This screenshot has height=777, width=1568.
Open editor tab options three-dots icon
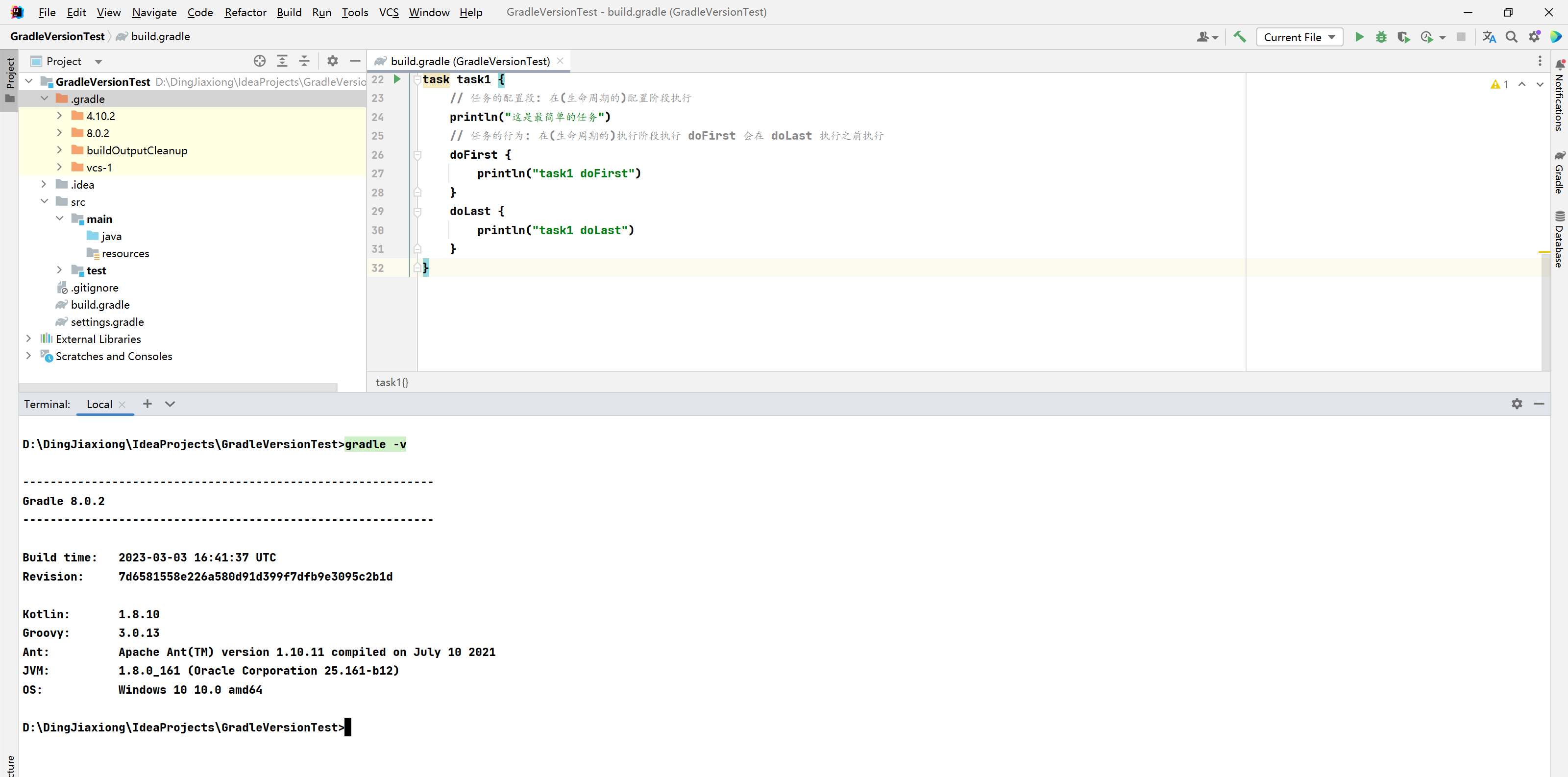(x=1540, y=61)
